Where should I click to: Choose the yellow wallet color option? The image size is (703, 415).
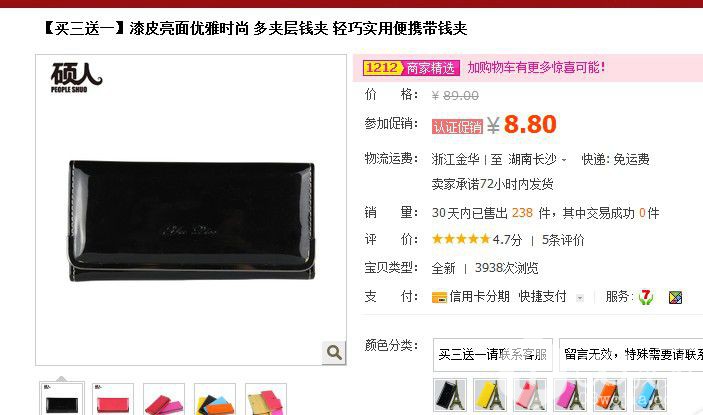(x=490, y=395)
